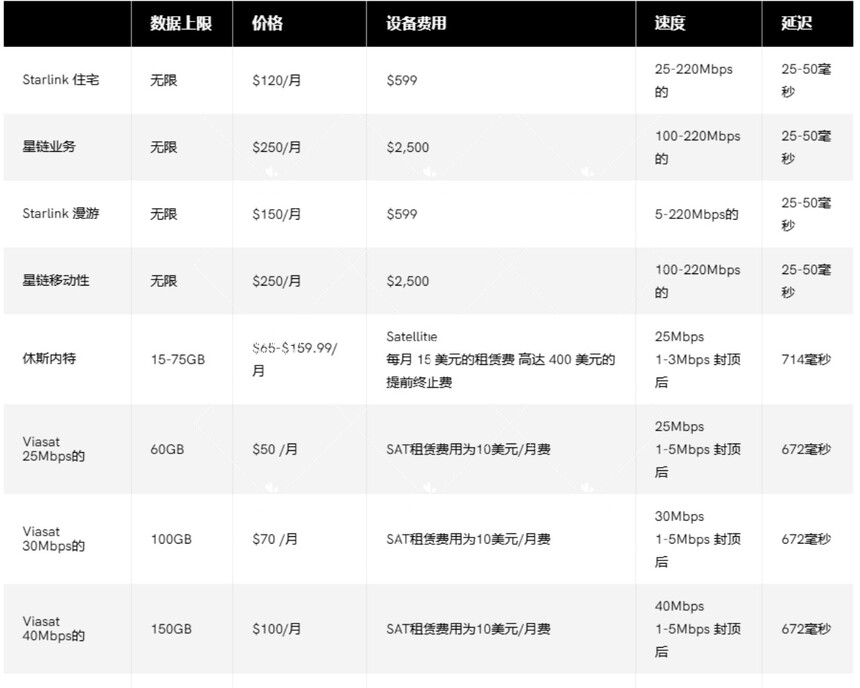Click the "25-220Mbps的" speed cell
Image resolution: width=860 pixels, height=688 pixels.
point(693,81)
